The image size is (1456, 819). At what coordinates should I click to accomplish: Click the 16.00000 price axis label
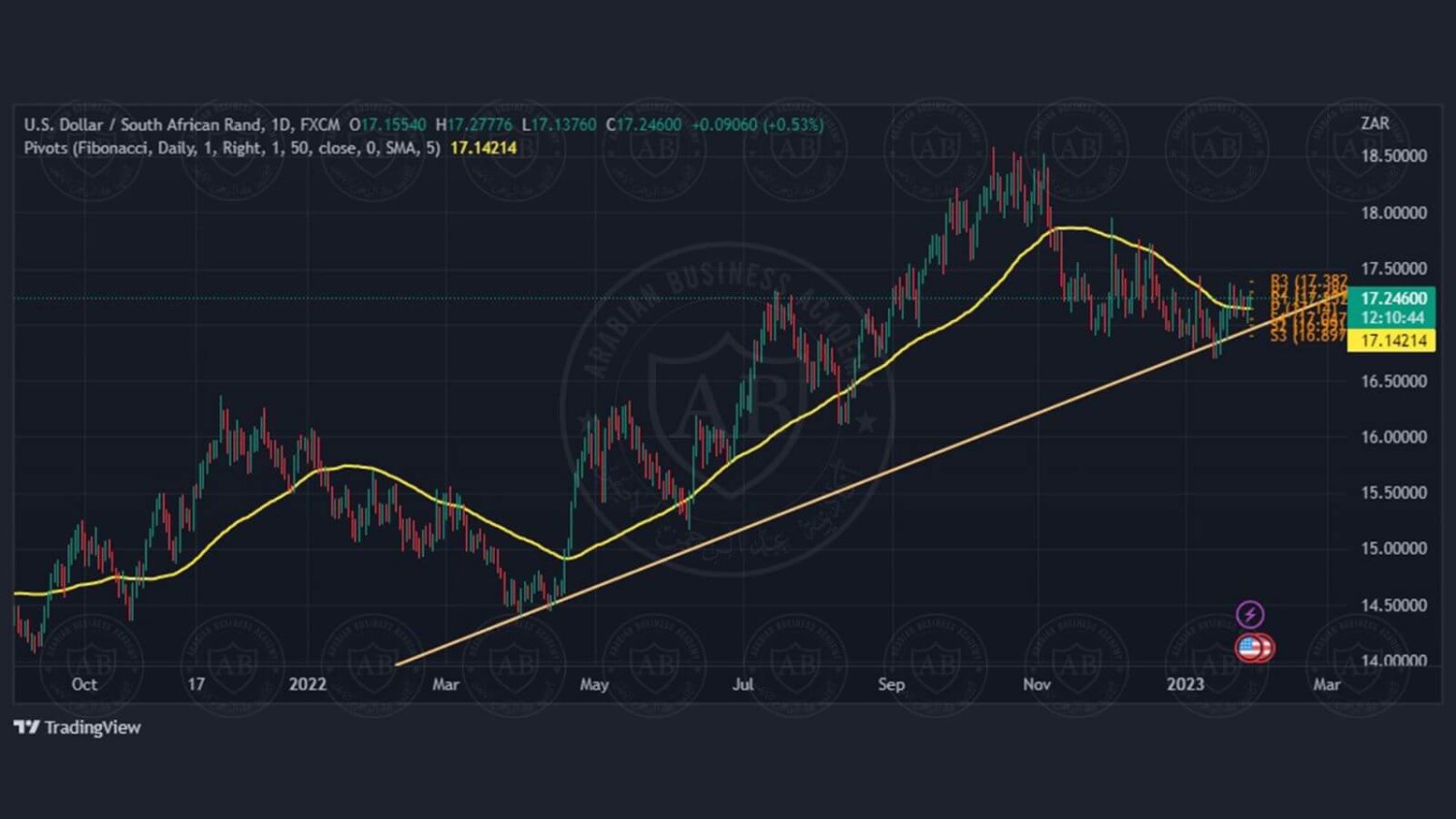(1394, 437)
